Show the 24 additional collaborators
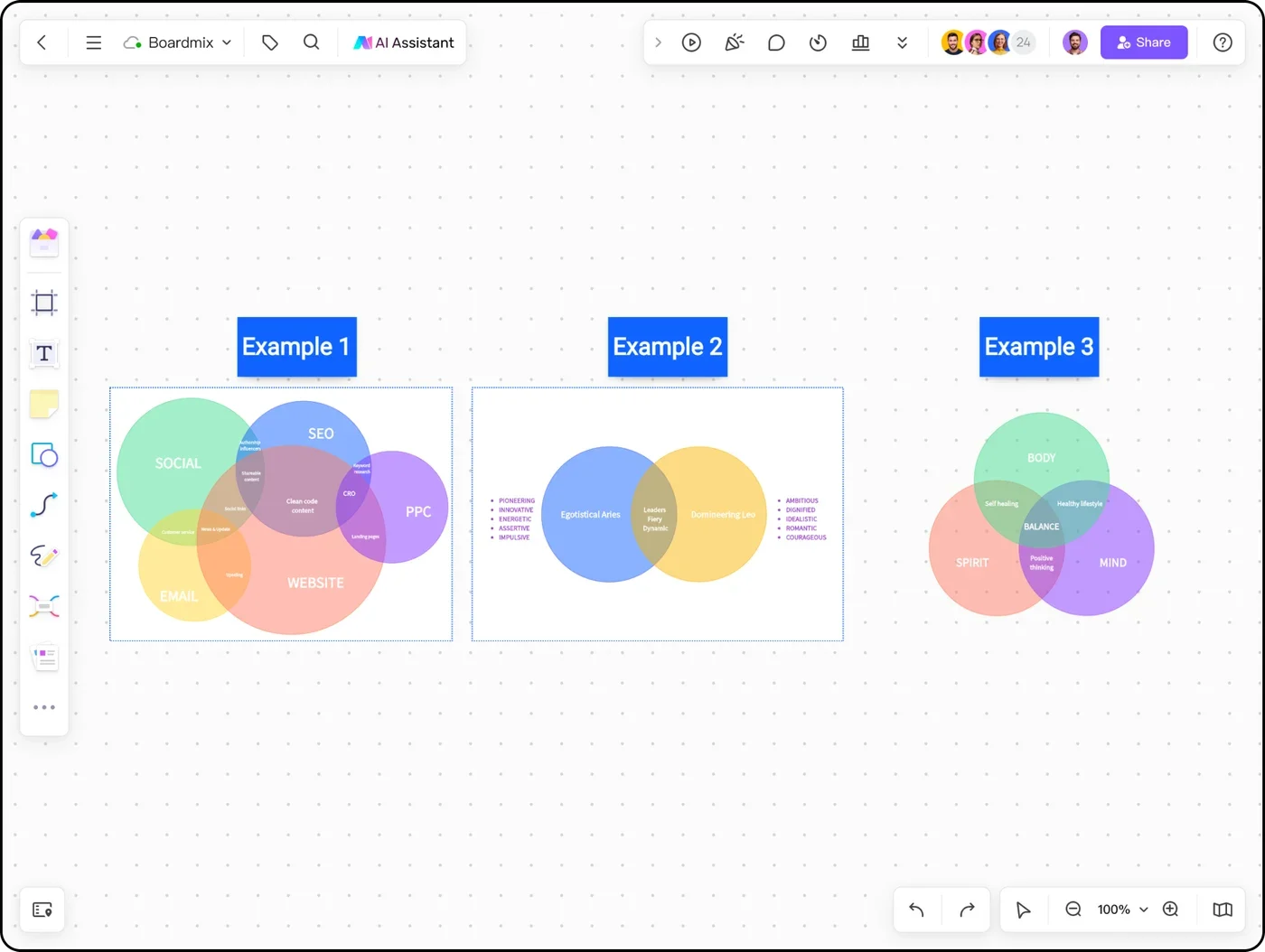 pyautogui.click(x=1023, y=42)
